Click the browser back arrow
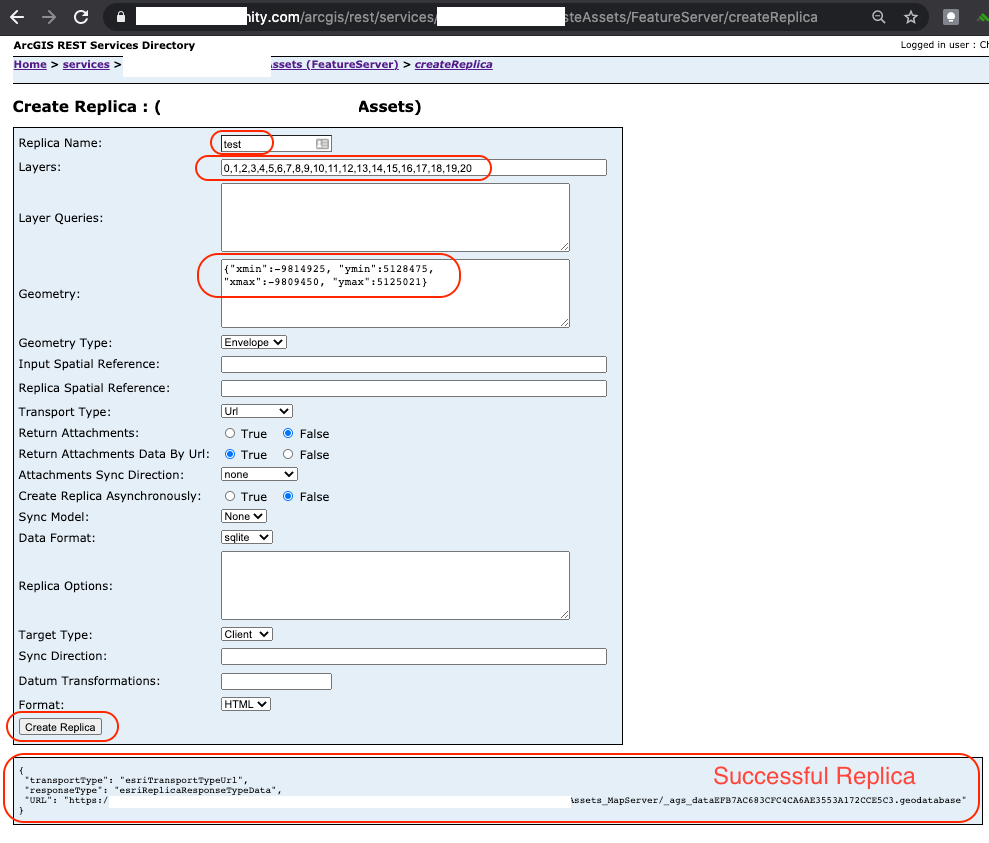Screen dimensions: 989x843 click(x=17, y=17)
